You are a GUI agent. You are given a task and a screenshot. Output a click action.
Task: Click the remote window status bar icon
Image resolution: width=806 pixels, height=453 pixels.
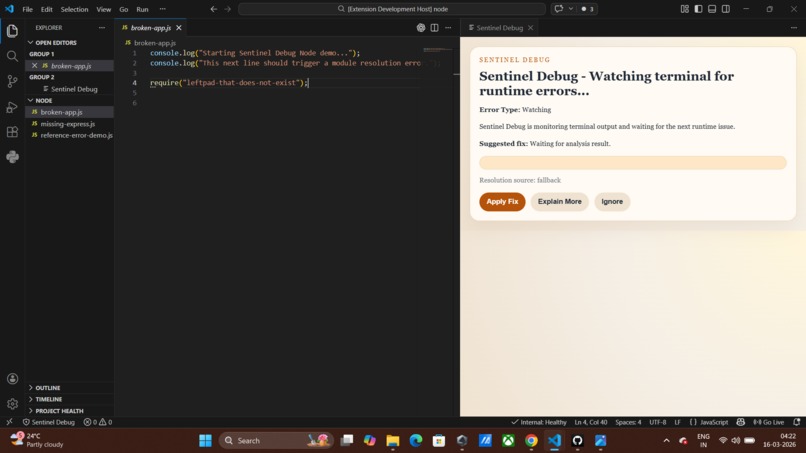(9, 422)
